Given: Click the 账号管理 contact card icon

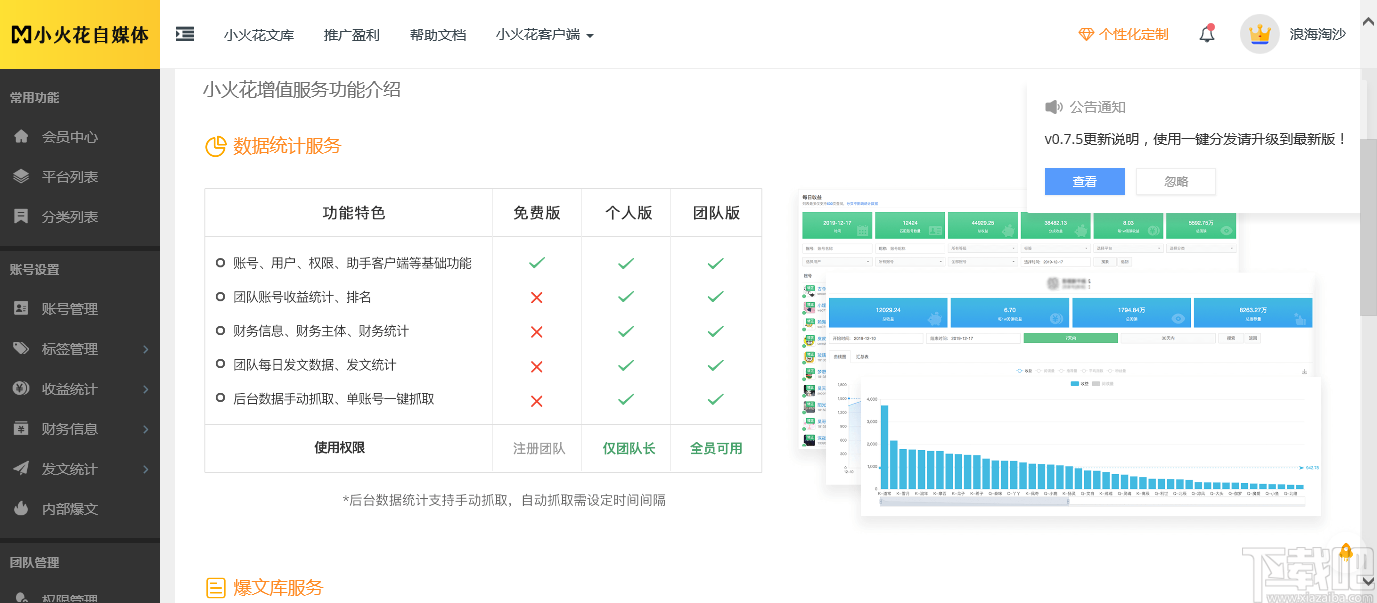Looking at the screenshot, I should (21, 309).
